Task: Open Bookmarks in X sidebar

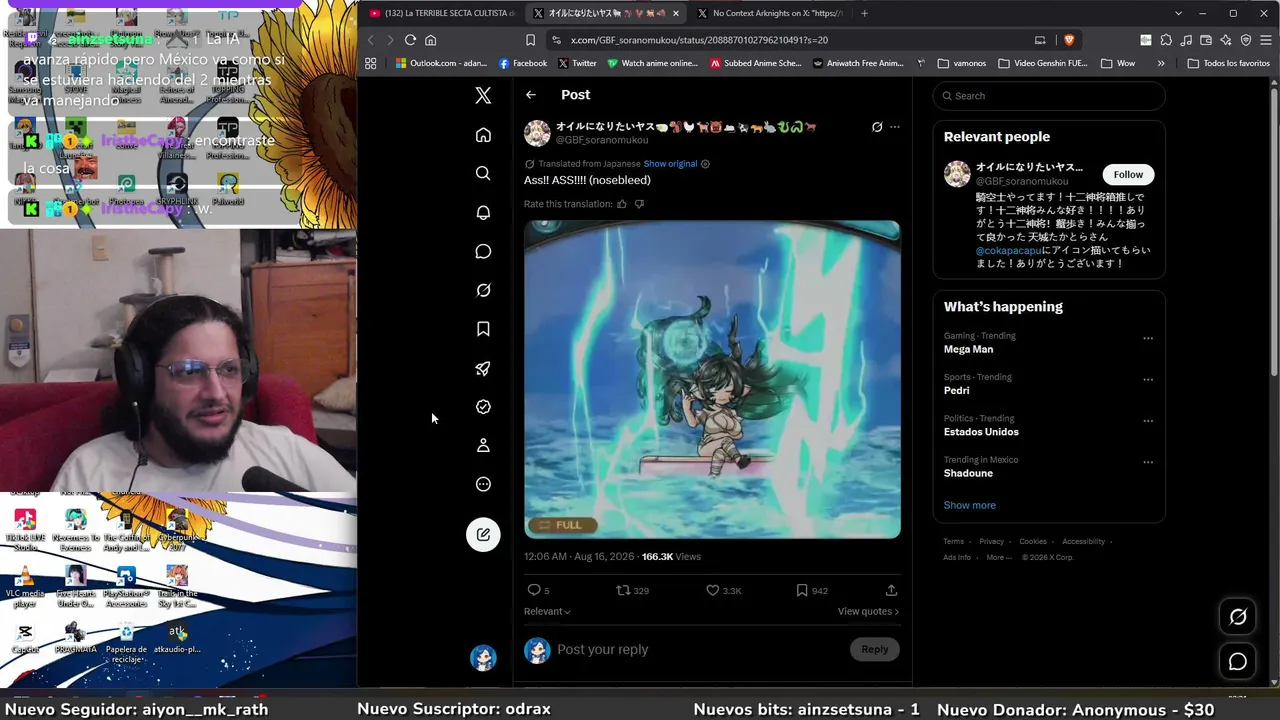Action: tap(483, 329)
